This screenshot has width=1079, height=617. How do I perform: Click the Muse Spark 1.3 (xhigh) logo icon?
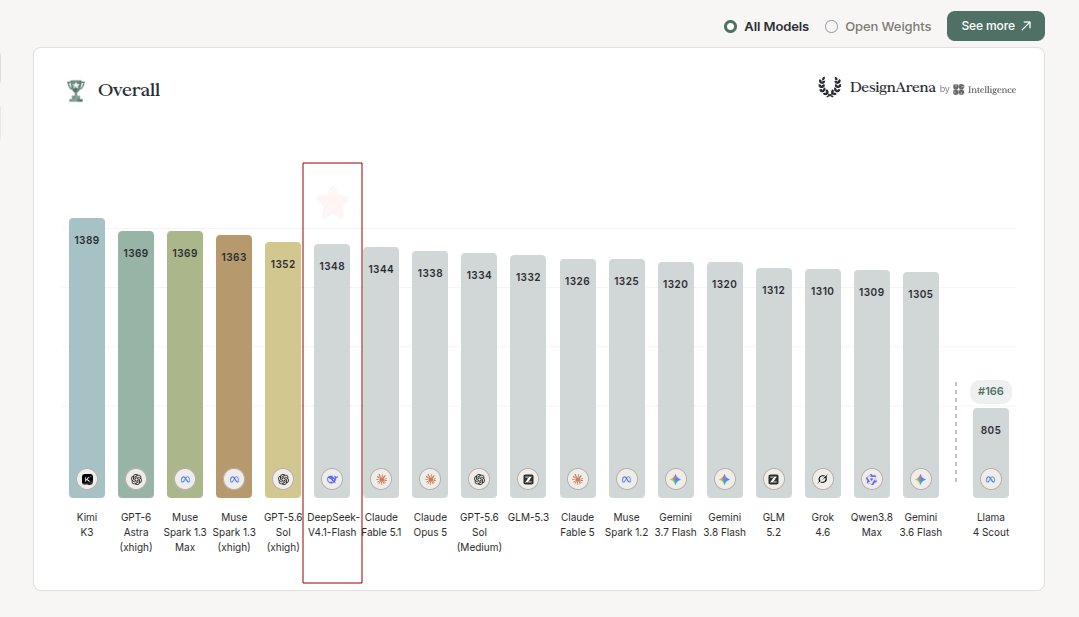[234, 479]
